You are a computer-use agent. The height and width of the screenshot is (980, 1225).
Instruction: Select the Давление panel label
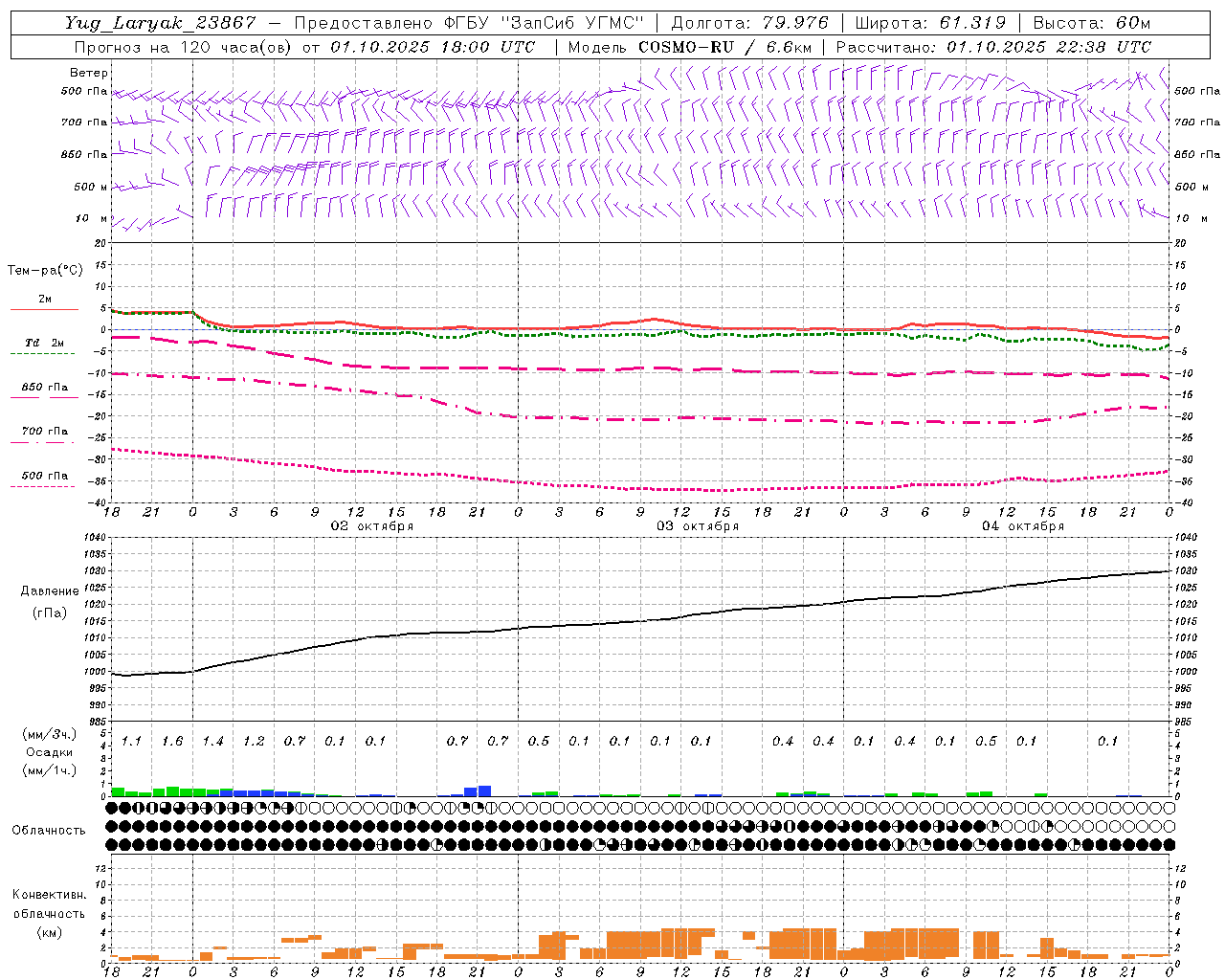(x=50, y=591)
